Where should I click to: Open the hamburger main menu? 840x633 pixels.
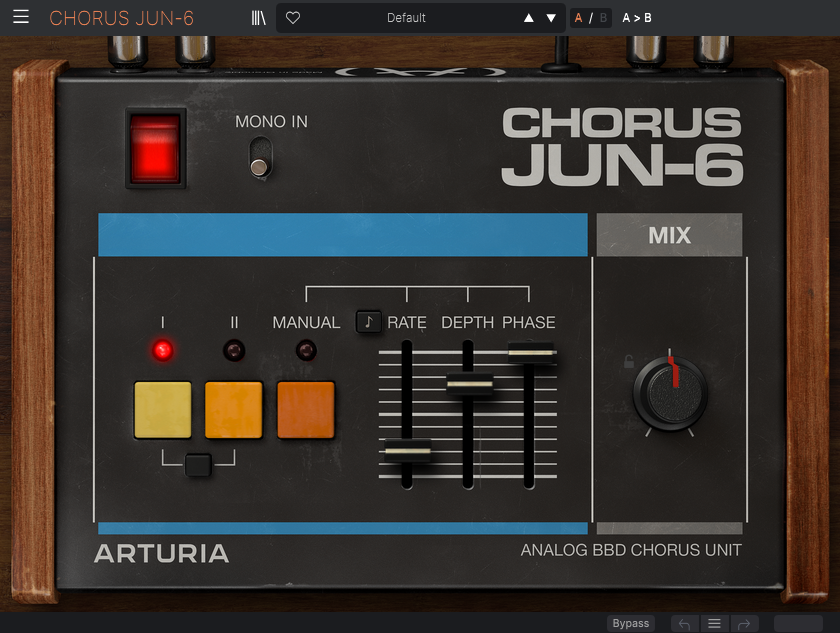[21, 18]
